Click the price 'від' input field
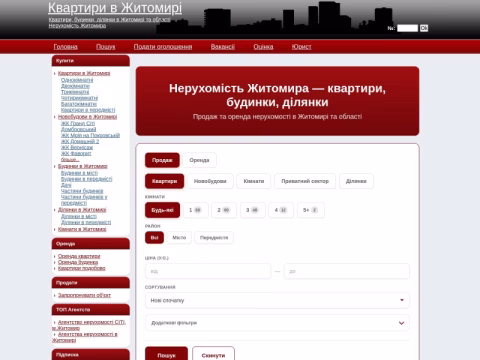 208,271
